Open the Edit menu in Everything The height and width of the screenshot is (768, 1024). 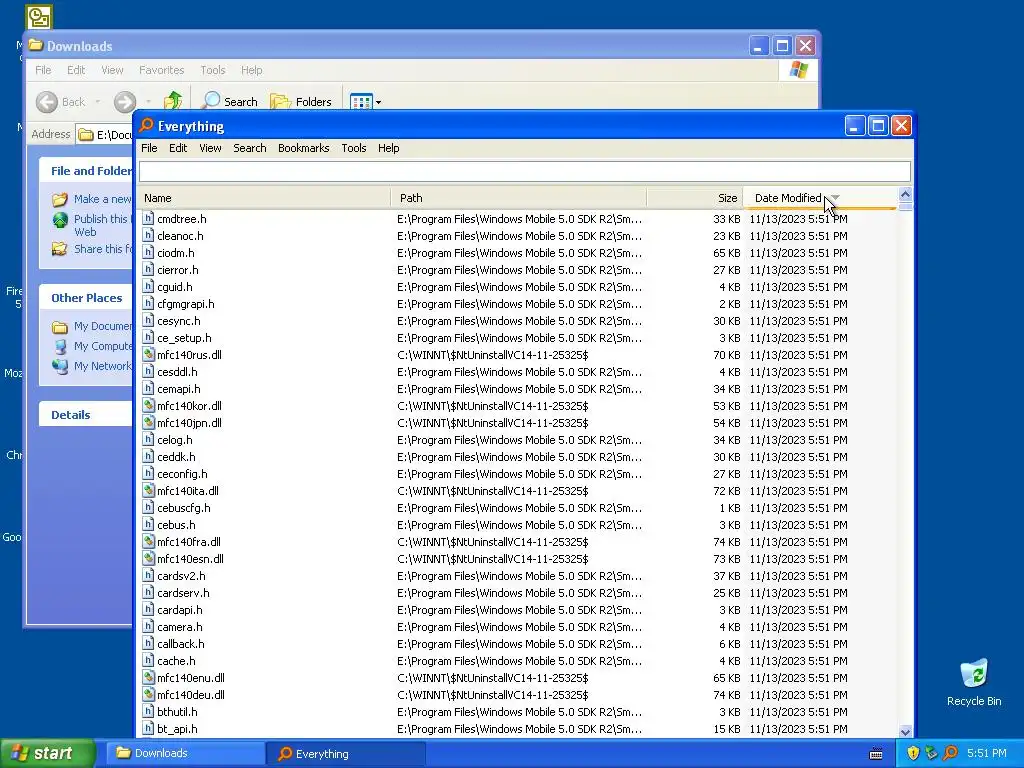coord(178,148)
